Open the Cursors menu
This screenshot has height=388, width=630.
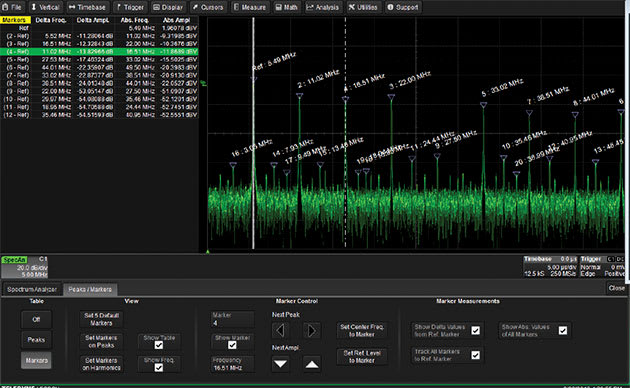click(x=208, y=7)
